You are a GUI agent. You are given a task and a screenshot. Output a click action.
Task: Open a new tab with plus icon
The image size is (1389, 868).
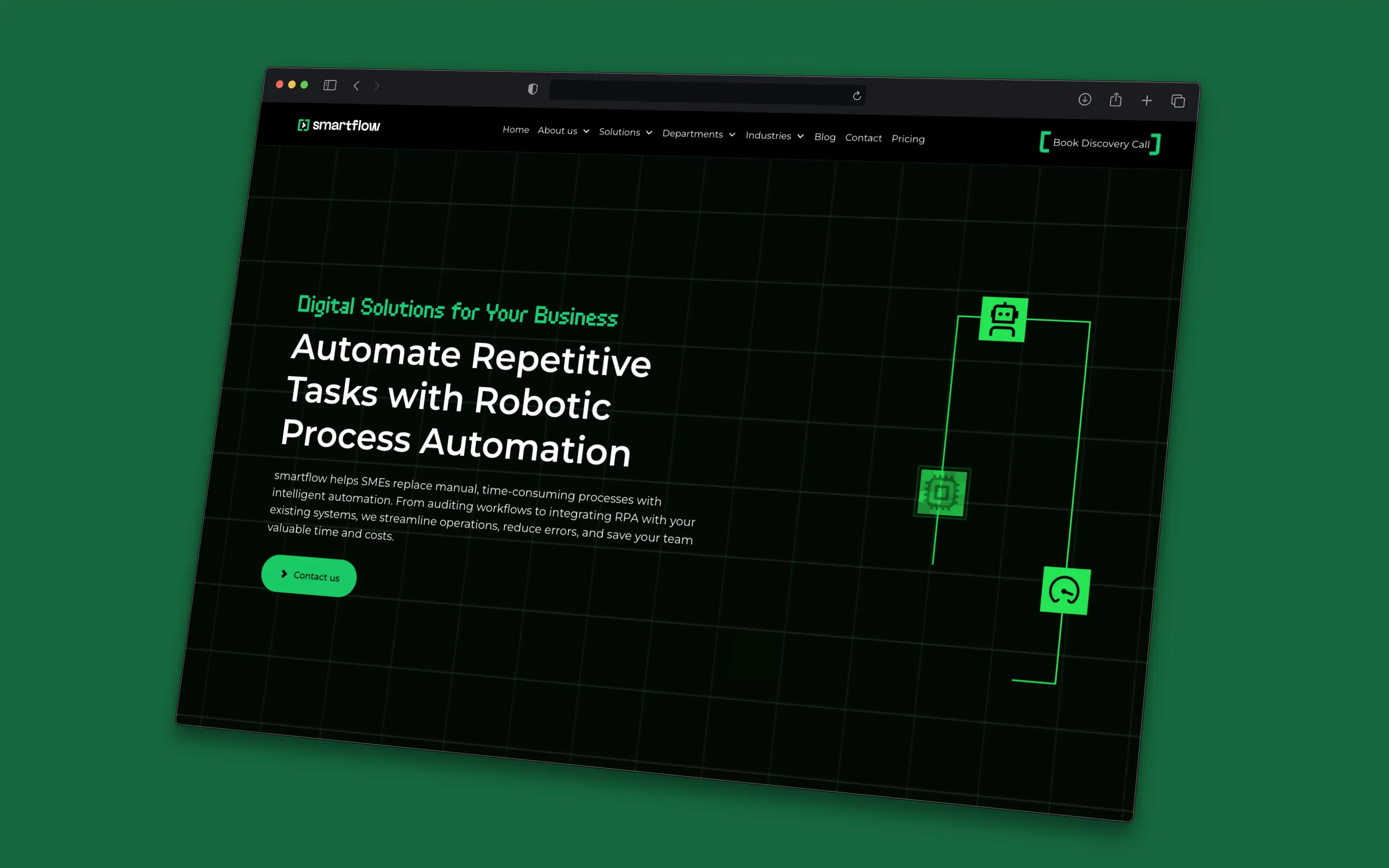click(x=1146, y=101)
